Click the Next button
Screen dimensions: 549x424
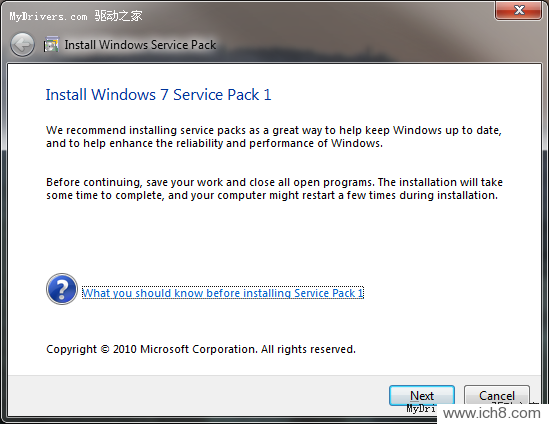422,396
